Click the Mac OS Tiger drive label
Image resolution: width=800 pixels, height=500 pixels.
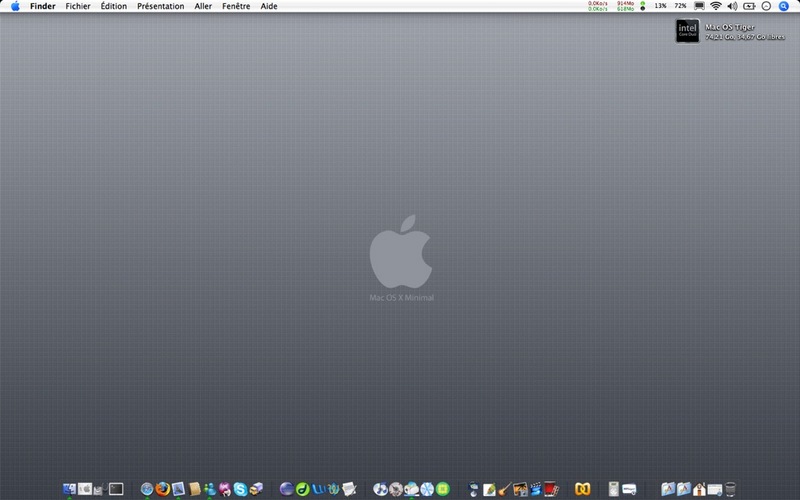click(730, 27)
